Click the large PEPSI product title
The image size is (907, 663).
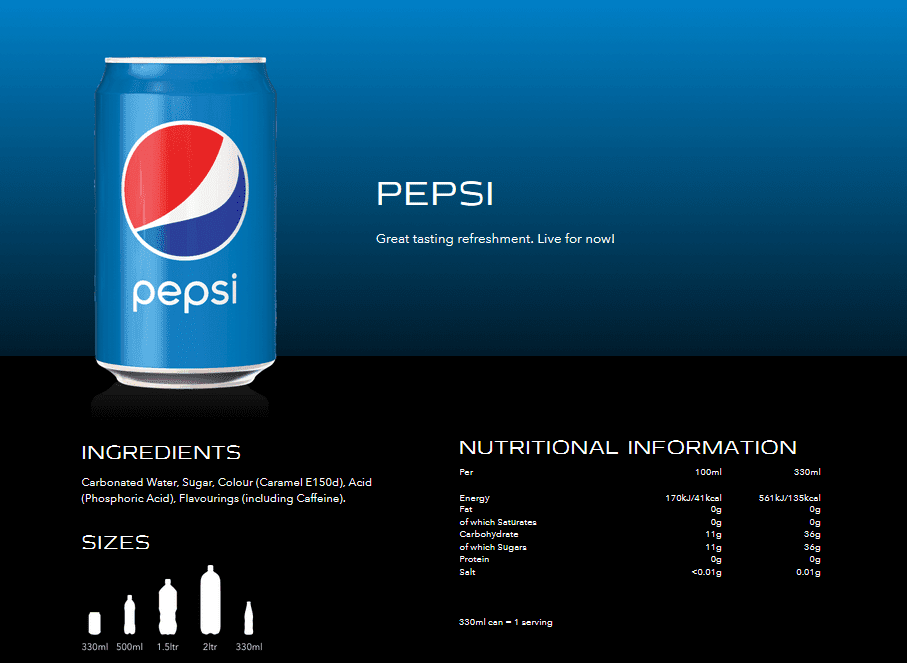tap(434, 194)
